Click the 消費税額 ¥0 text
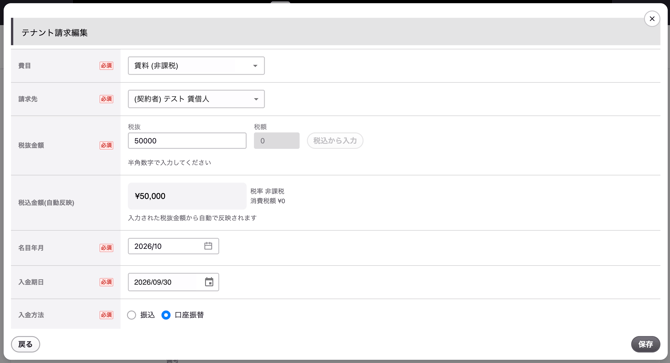Viewport: 670px width, 363px height. (x=267, y=201)
